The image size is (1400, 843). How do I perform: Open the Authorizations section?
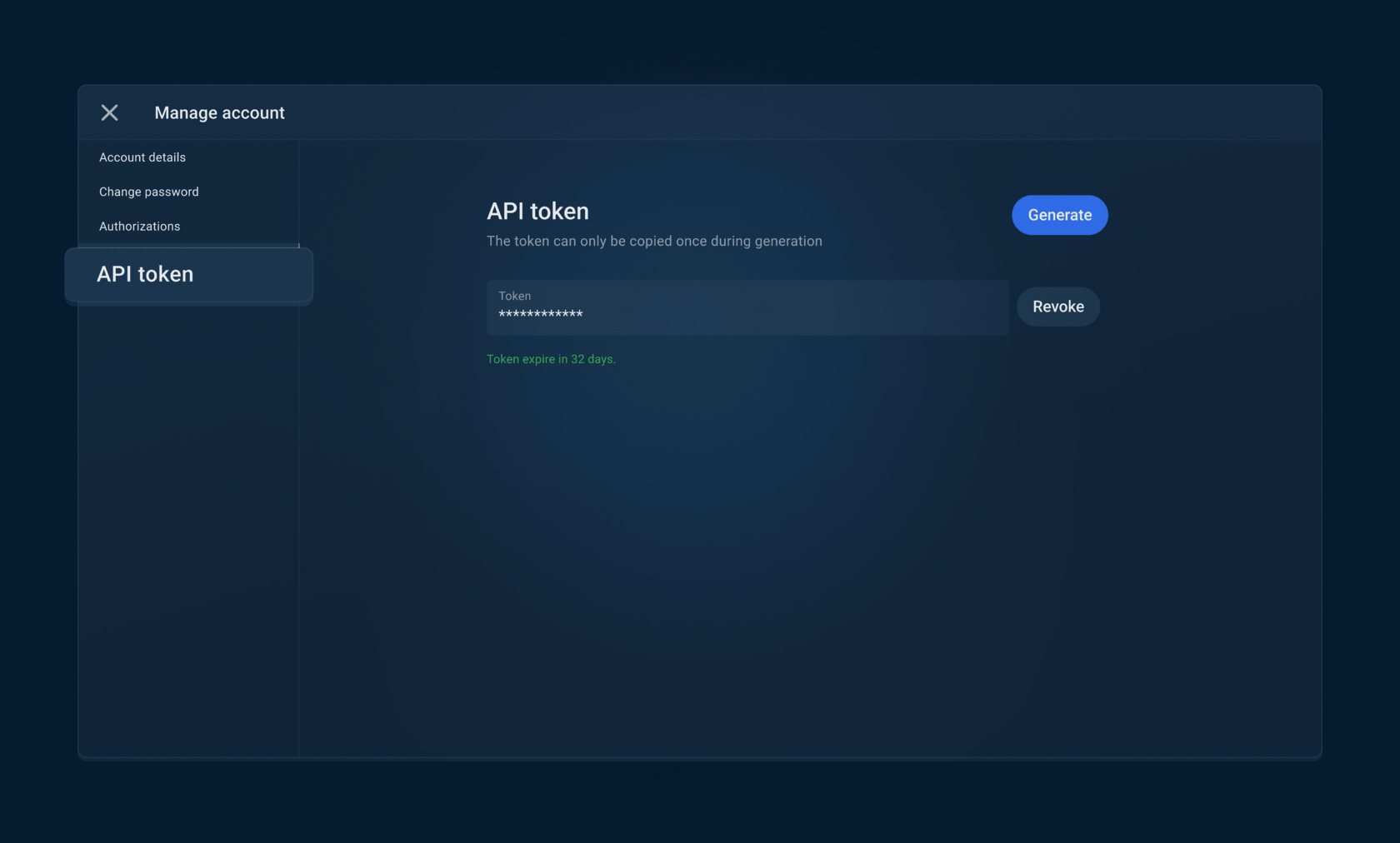(140, 227)
